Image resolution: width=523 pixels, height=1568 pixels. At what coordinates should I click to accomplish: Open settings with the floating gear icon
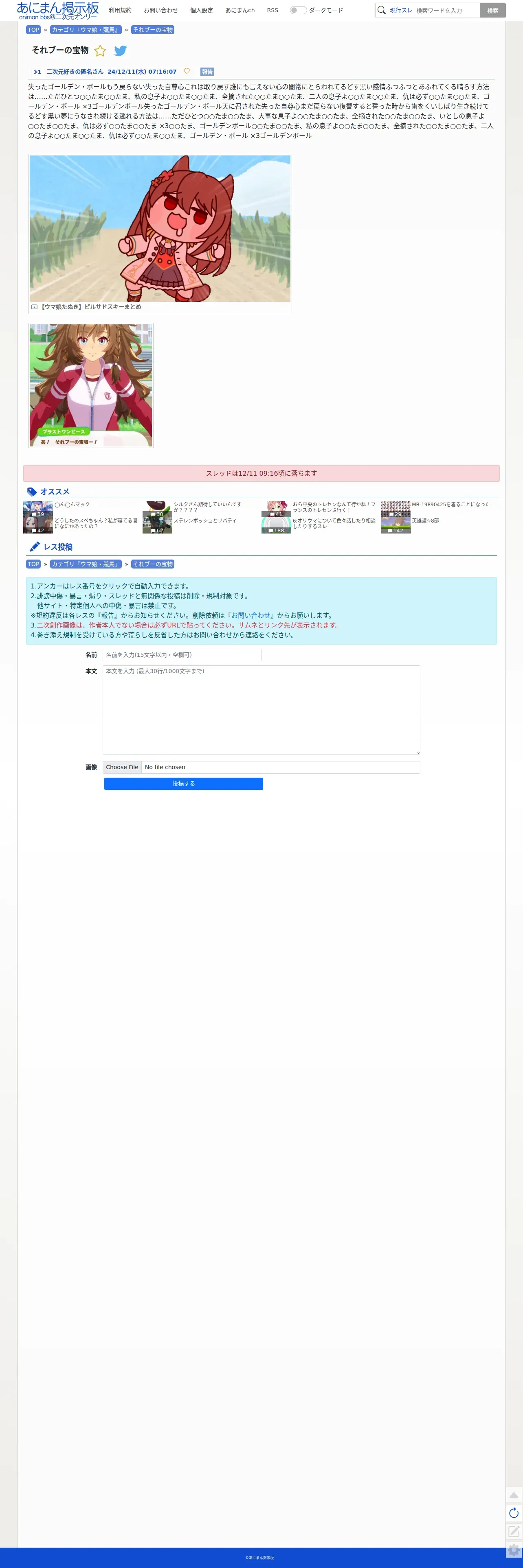(x=514, y=1549)
